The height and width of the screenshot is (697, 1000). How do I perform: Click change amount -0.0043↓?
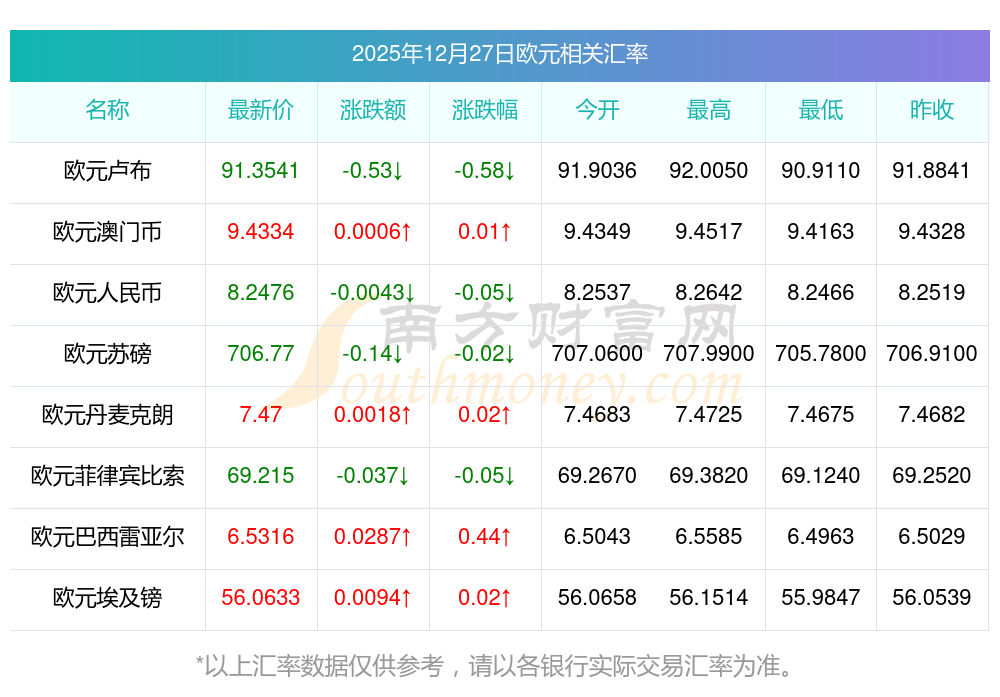pos(372,292)
